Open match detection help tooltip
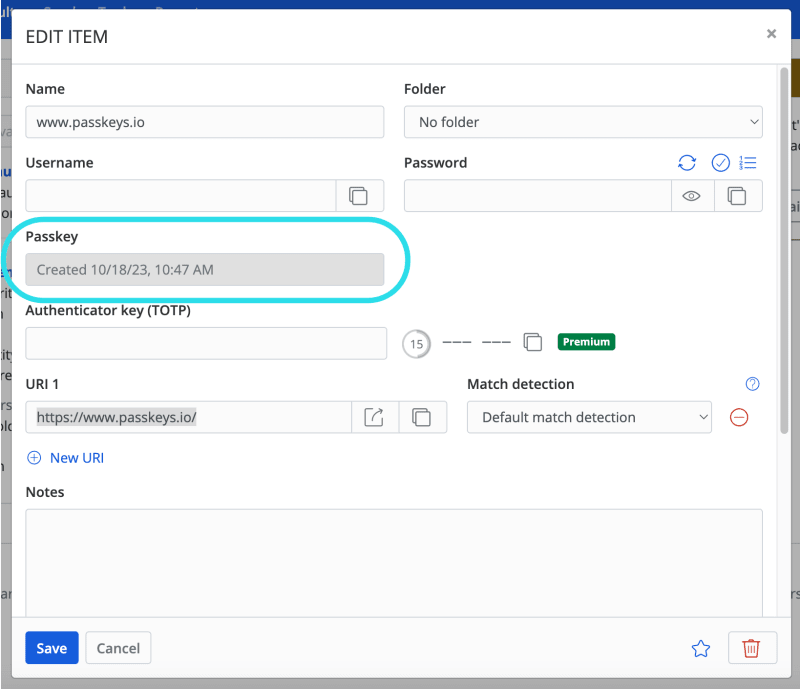 tap(752, 384)
